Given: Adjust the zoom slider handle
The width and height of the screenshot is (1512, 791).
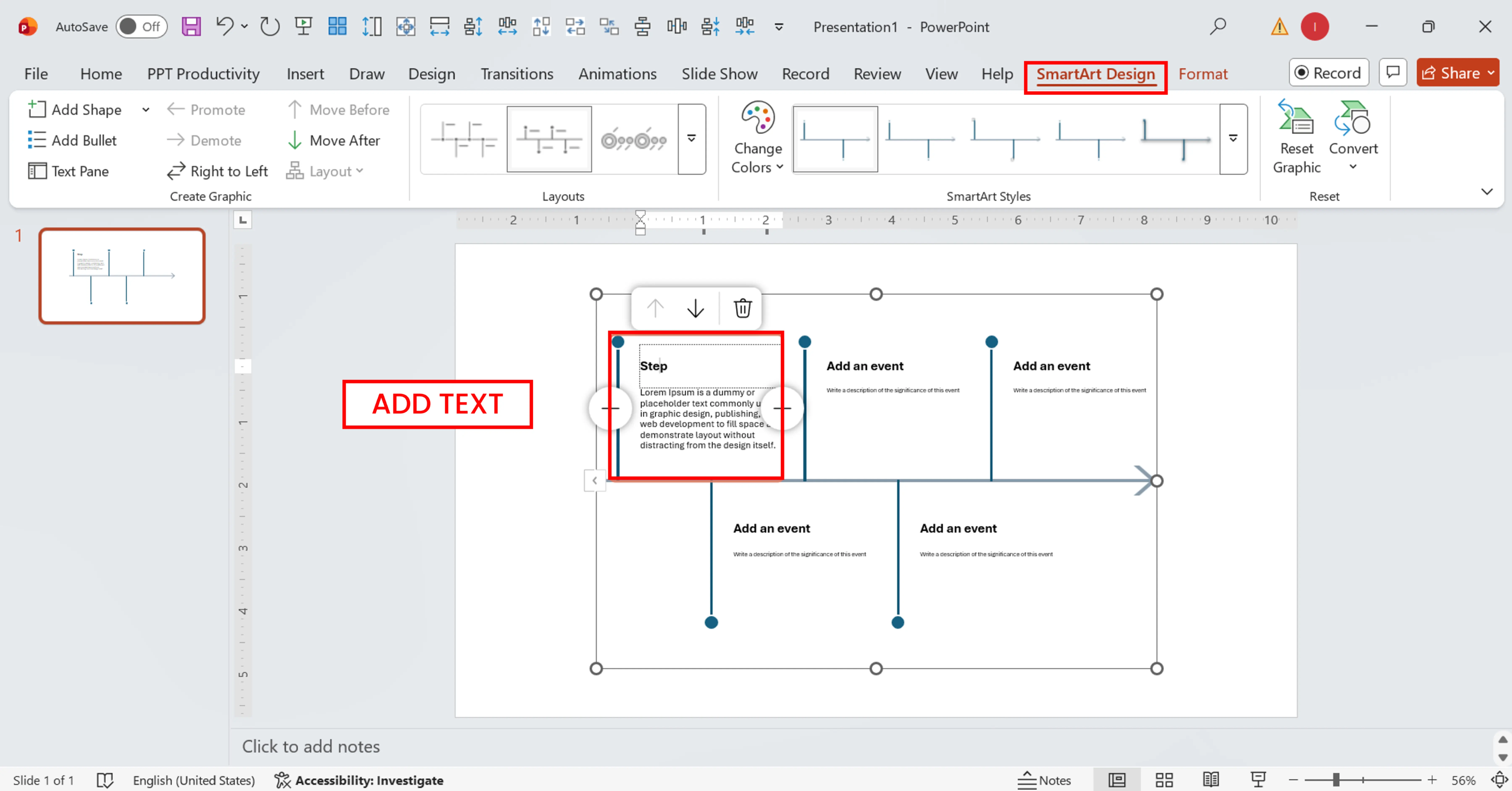Looking at the screenshot, I should (1335, 780).
